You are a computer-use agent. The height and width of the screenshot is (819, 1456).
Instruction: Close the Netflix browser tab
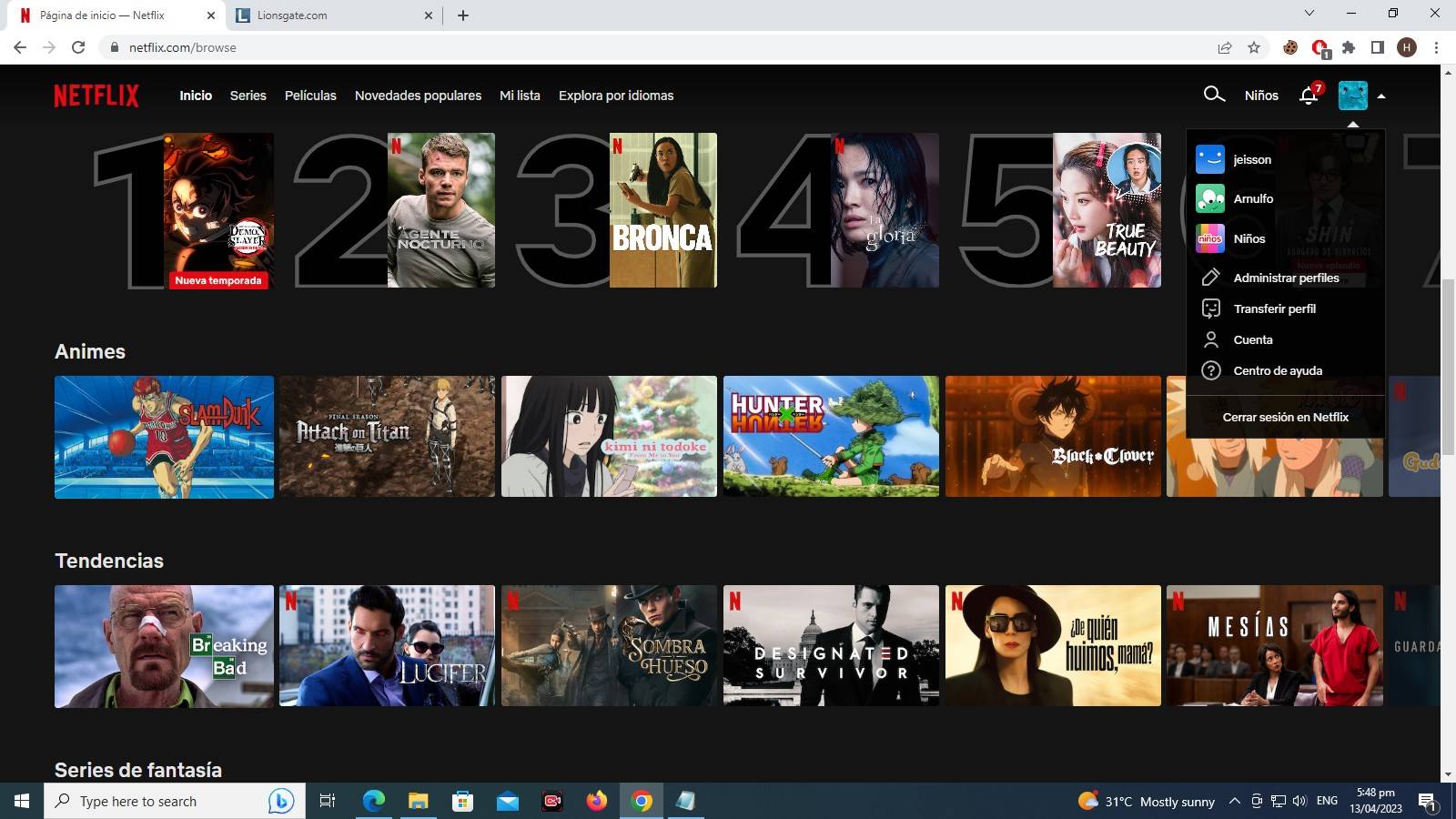point(210,15)
